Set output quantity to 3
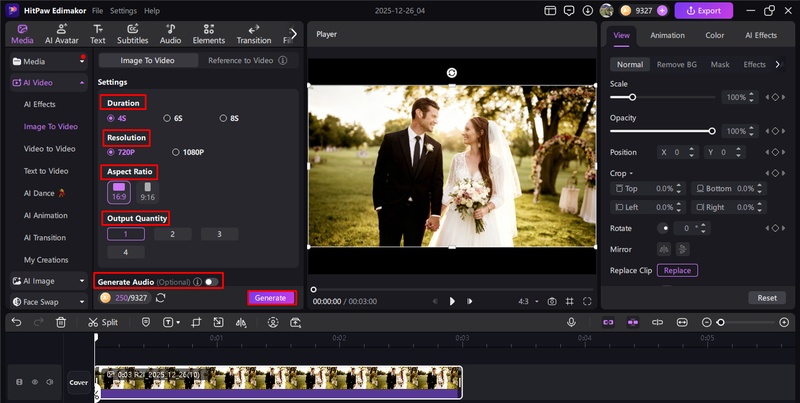Screen dimensions: 800x403 pos(219,234)
